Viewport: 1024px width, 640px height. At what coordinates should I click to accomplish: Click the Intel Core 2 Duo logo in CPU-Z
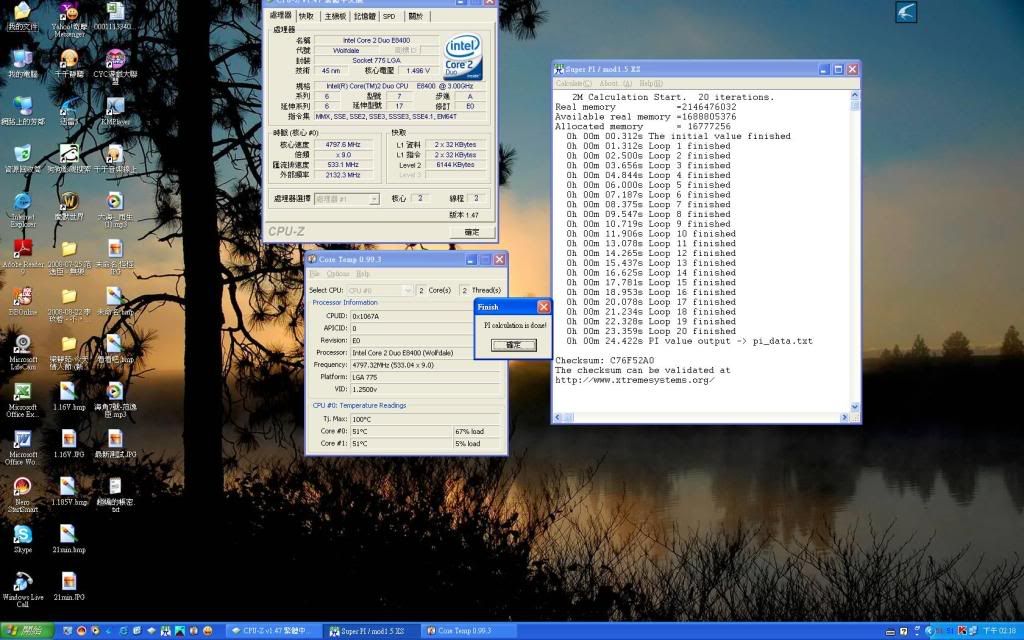(x=463, y=56)
